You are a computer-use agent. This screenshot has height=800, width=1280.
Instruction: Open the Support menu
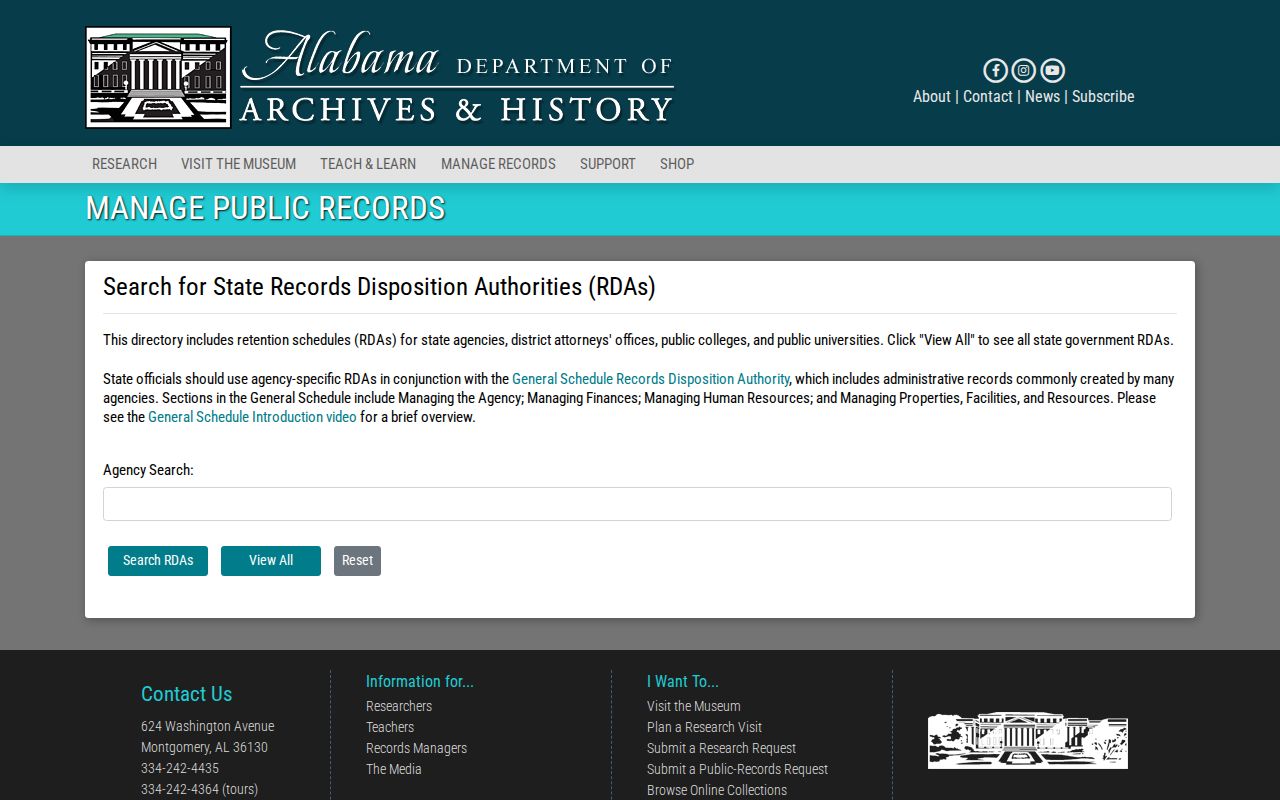coord(607,164)
